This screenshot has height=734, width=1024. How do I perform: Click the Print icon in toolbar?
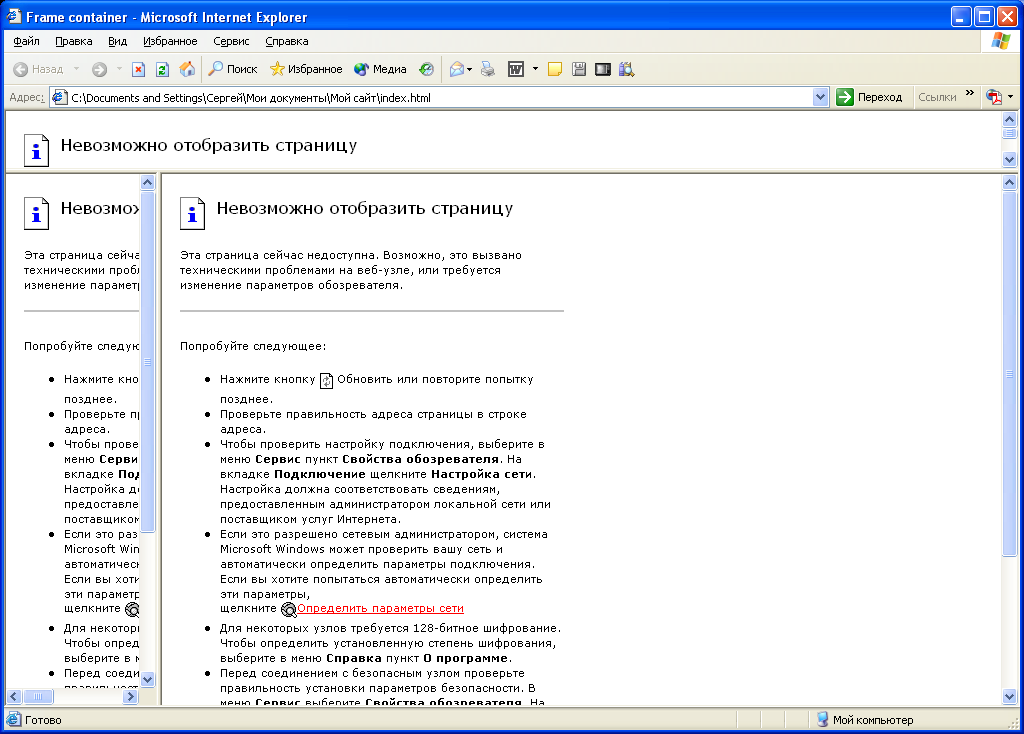tap(488, 69)
